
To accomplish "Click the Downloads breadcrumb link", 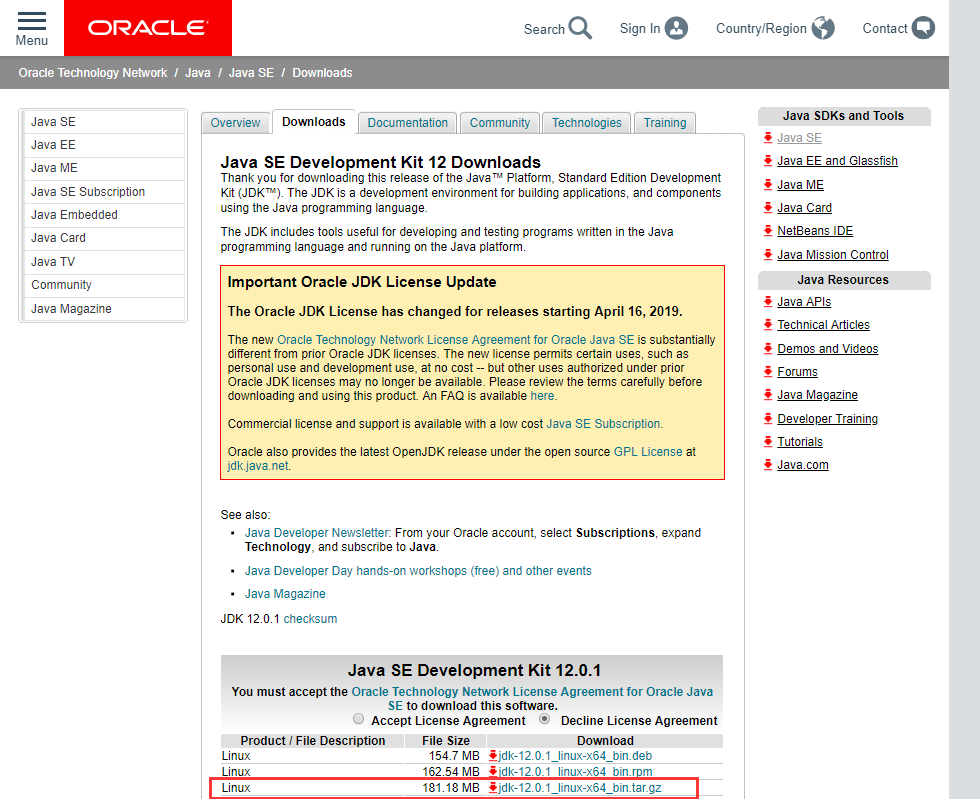I will pos(322,73).
